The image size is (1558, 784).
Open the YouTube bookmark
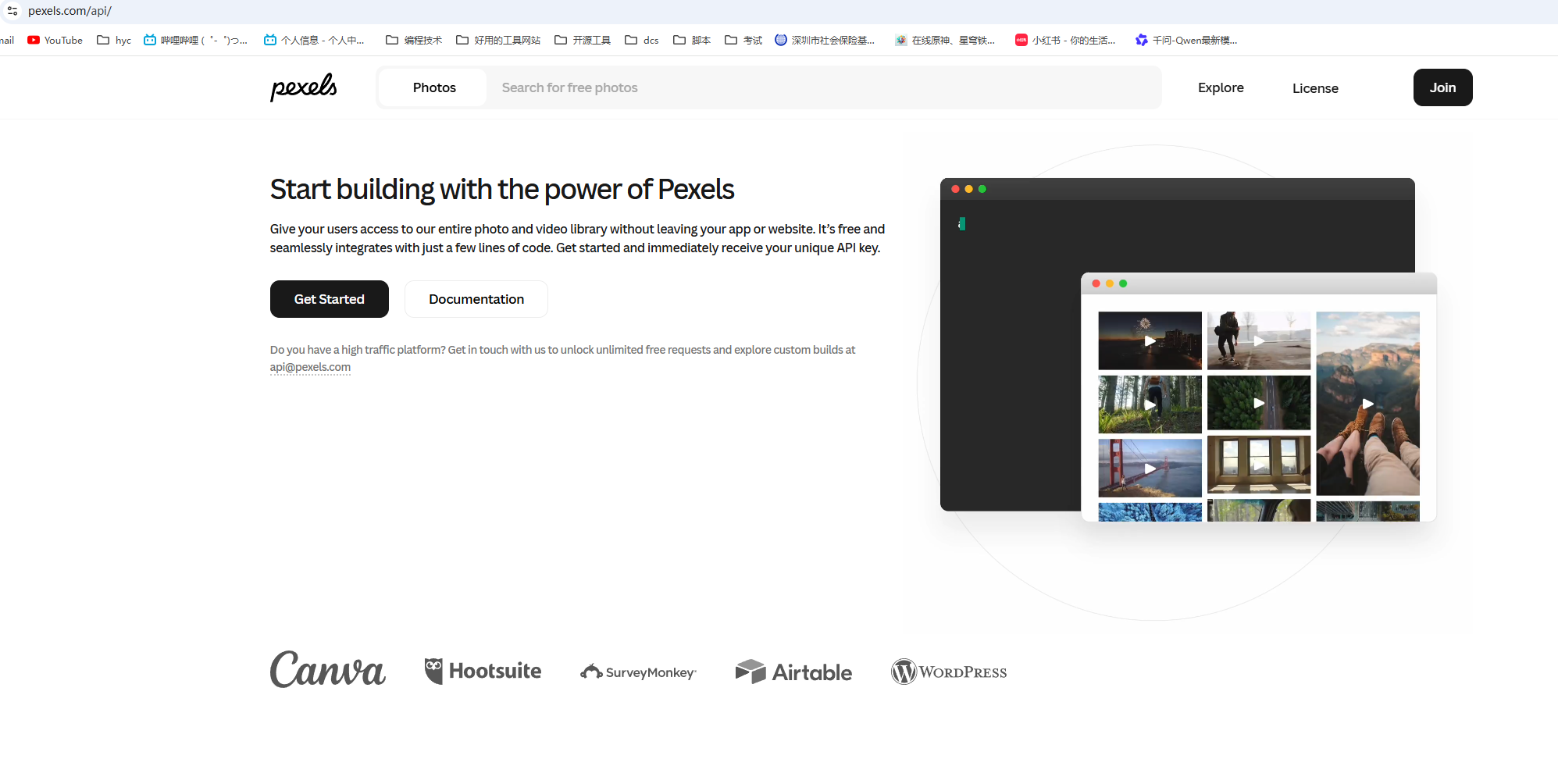pos(55,40)
